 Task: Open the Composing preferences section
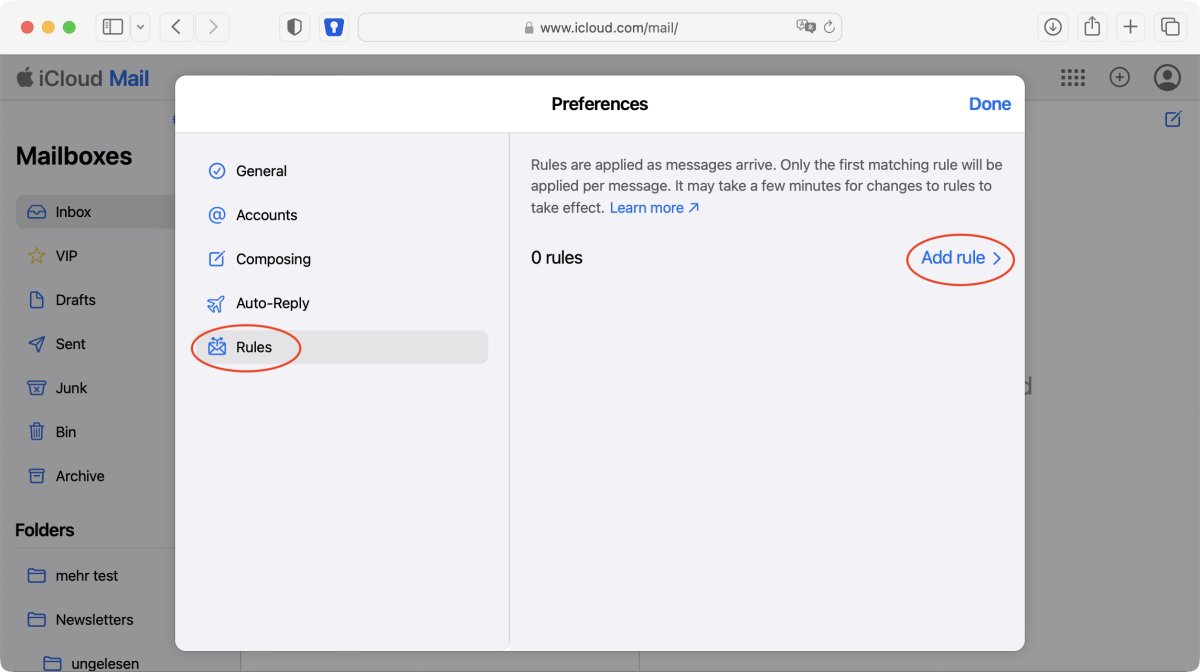pos(272,259)
